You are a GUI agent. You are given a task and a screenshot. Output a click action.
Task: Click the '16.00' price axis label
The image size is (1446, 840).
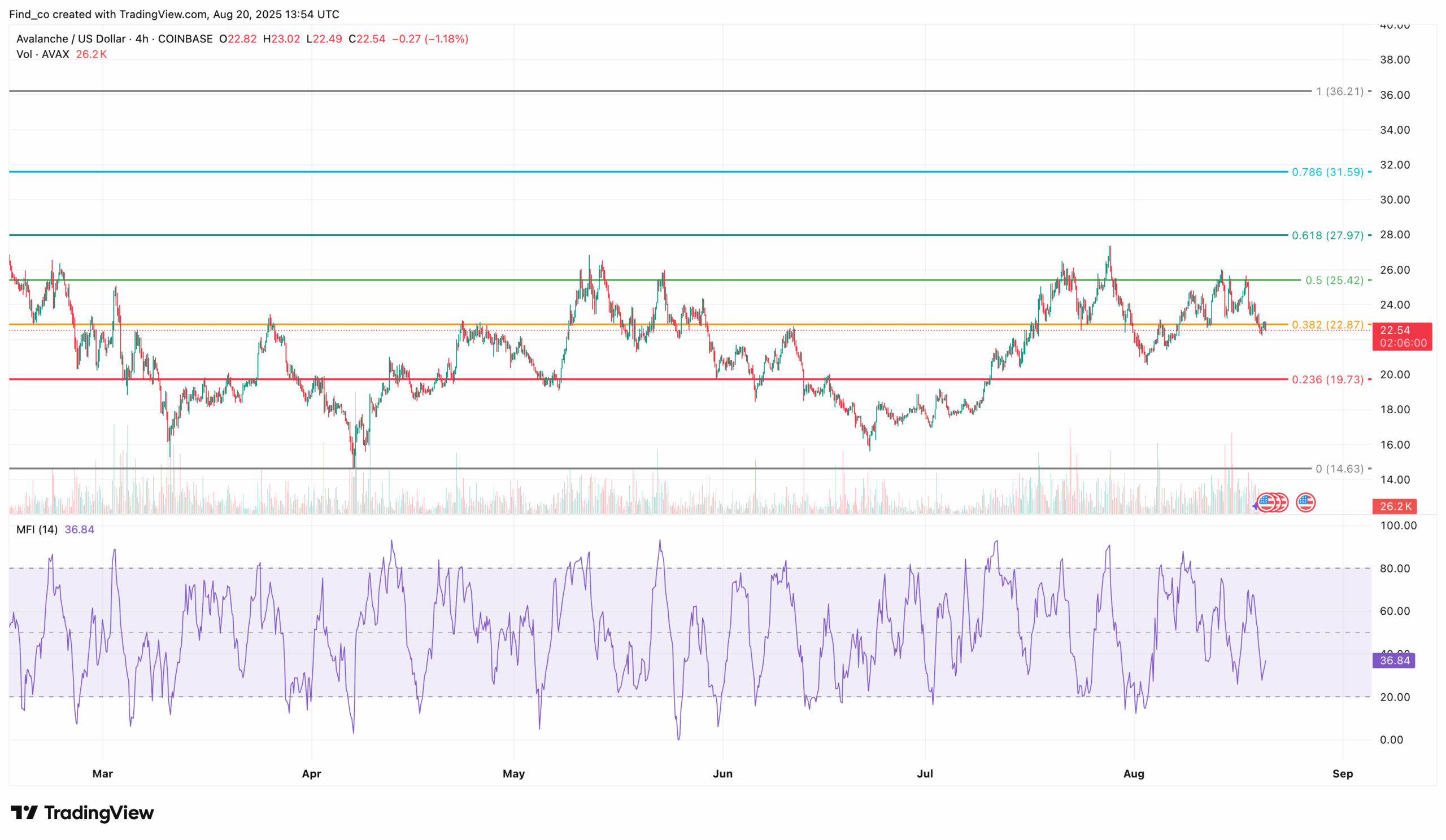pos(1395,445)
